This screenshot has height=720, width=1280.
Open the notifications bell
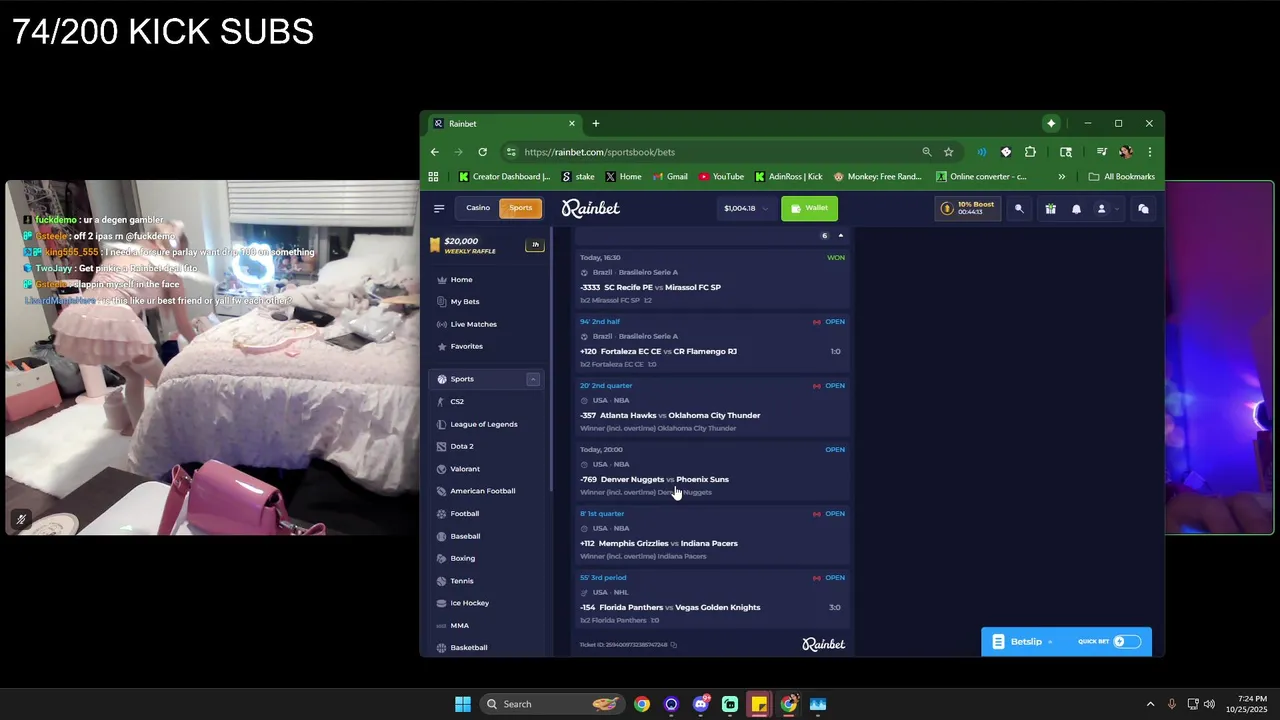(1076, 209)
